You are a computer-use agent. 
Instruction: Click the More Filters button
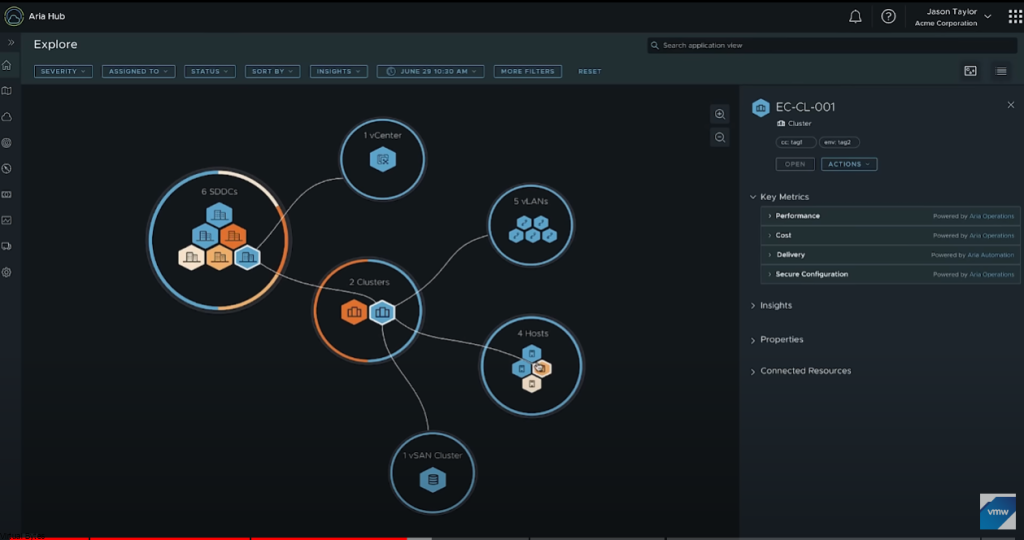pyautogui.click(x=528, y=71)
